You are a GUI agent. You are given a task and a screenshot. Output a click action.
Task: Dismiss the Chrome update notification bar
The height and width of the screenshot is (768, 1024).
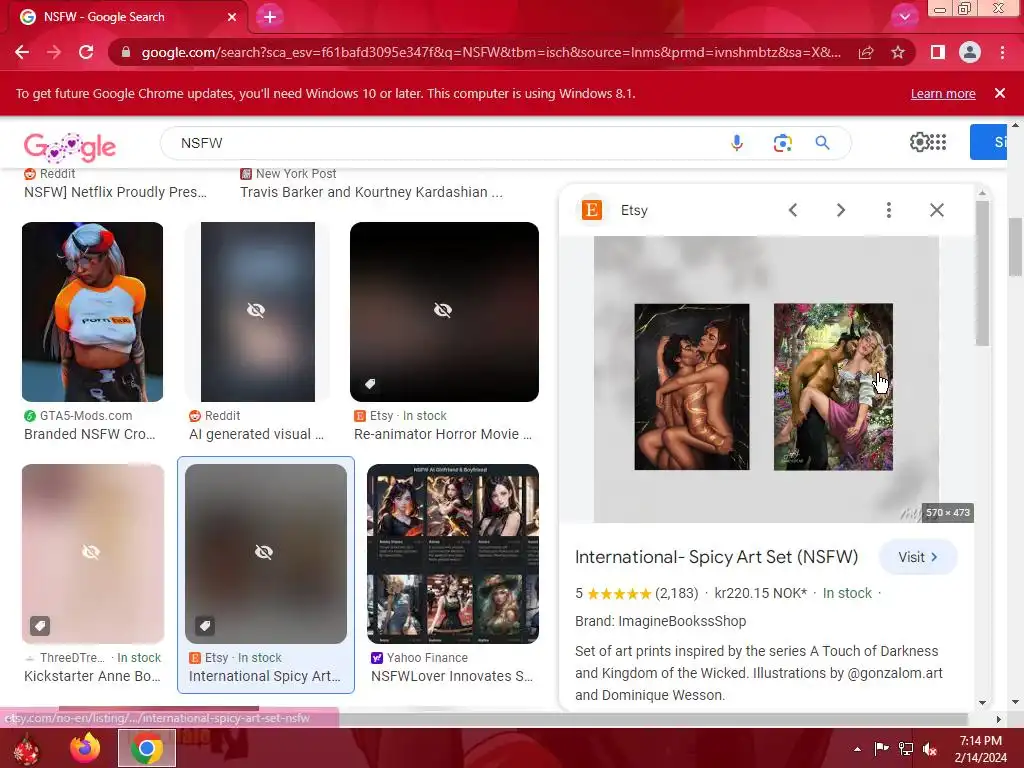coord(1000,93)
